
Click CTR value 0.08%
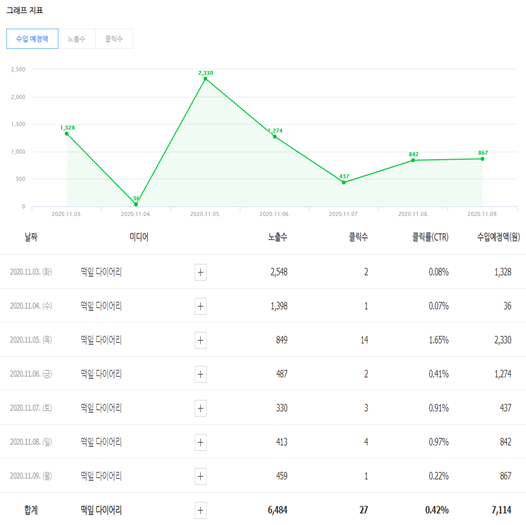point(439,272)
